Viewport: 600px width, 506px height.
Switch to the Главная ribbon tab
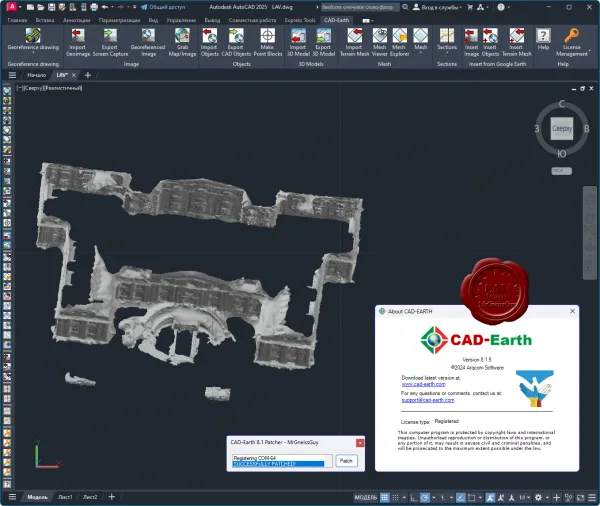[17, 20]
